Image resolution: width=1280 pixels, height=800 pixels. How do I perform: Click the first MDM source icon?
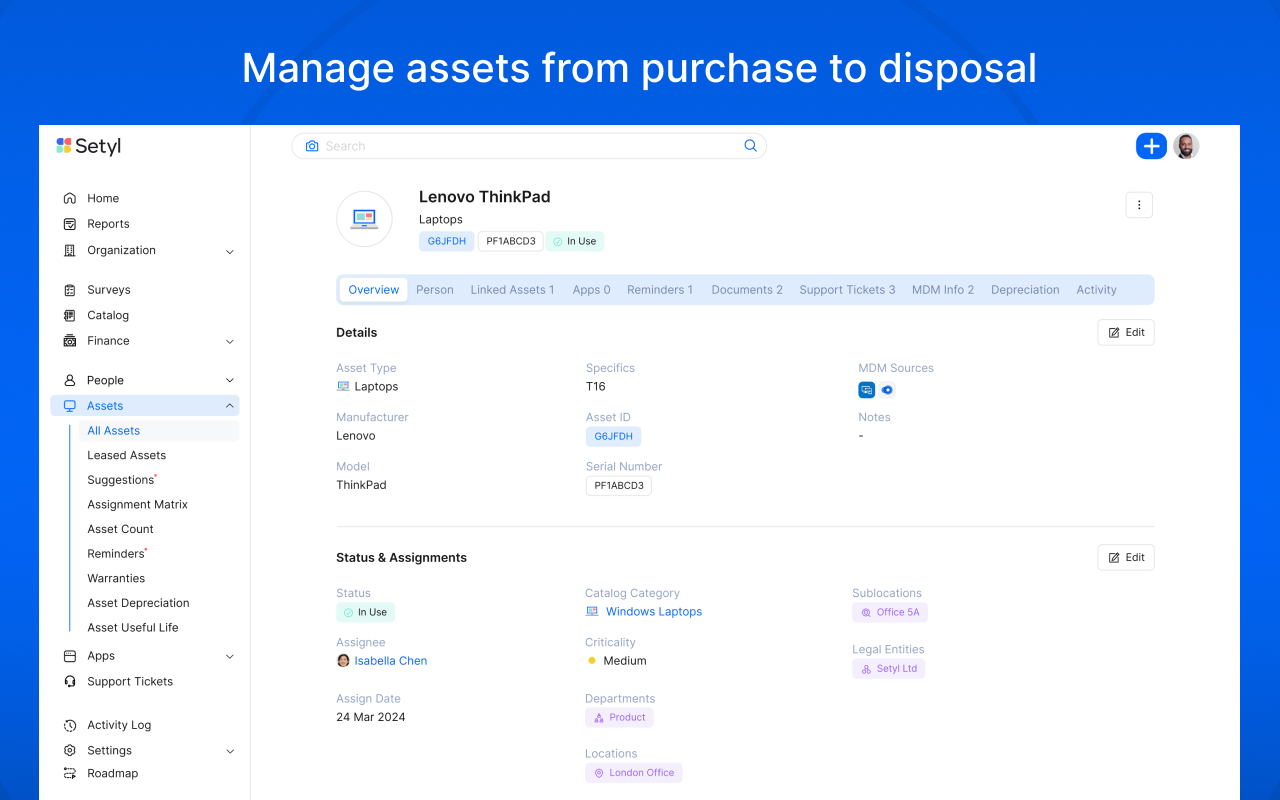tap(866, 390)
